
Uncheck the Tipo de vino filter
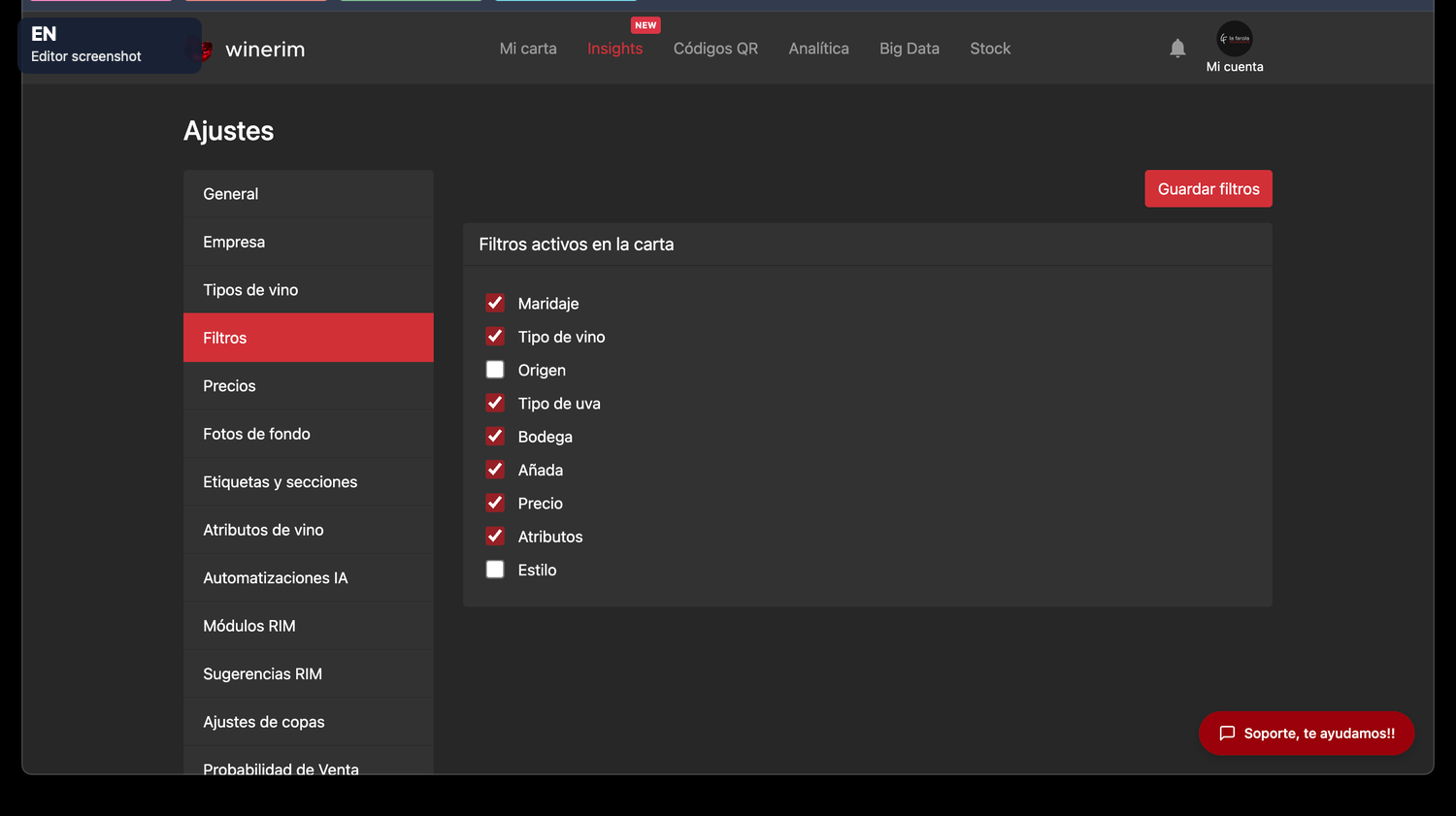tap(495, 336)
